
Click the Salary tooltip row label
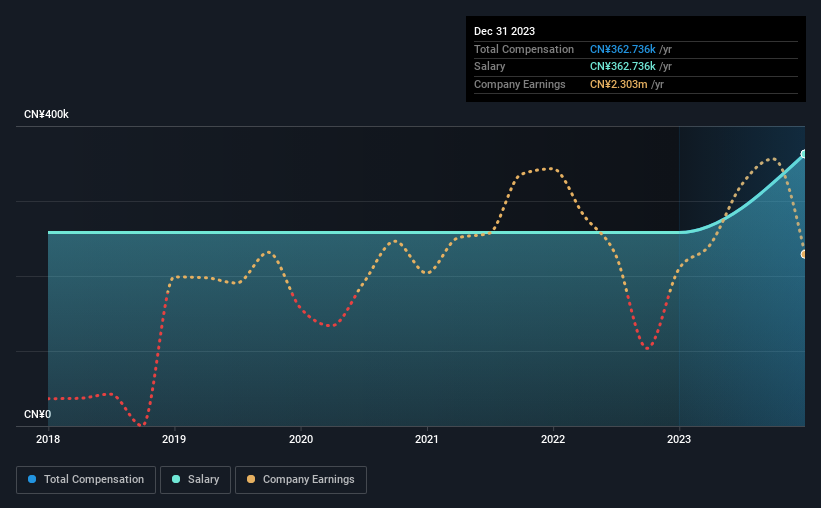(x=490, y=67)
